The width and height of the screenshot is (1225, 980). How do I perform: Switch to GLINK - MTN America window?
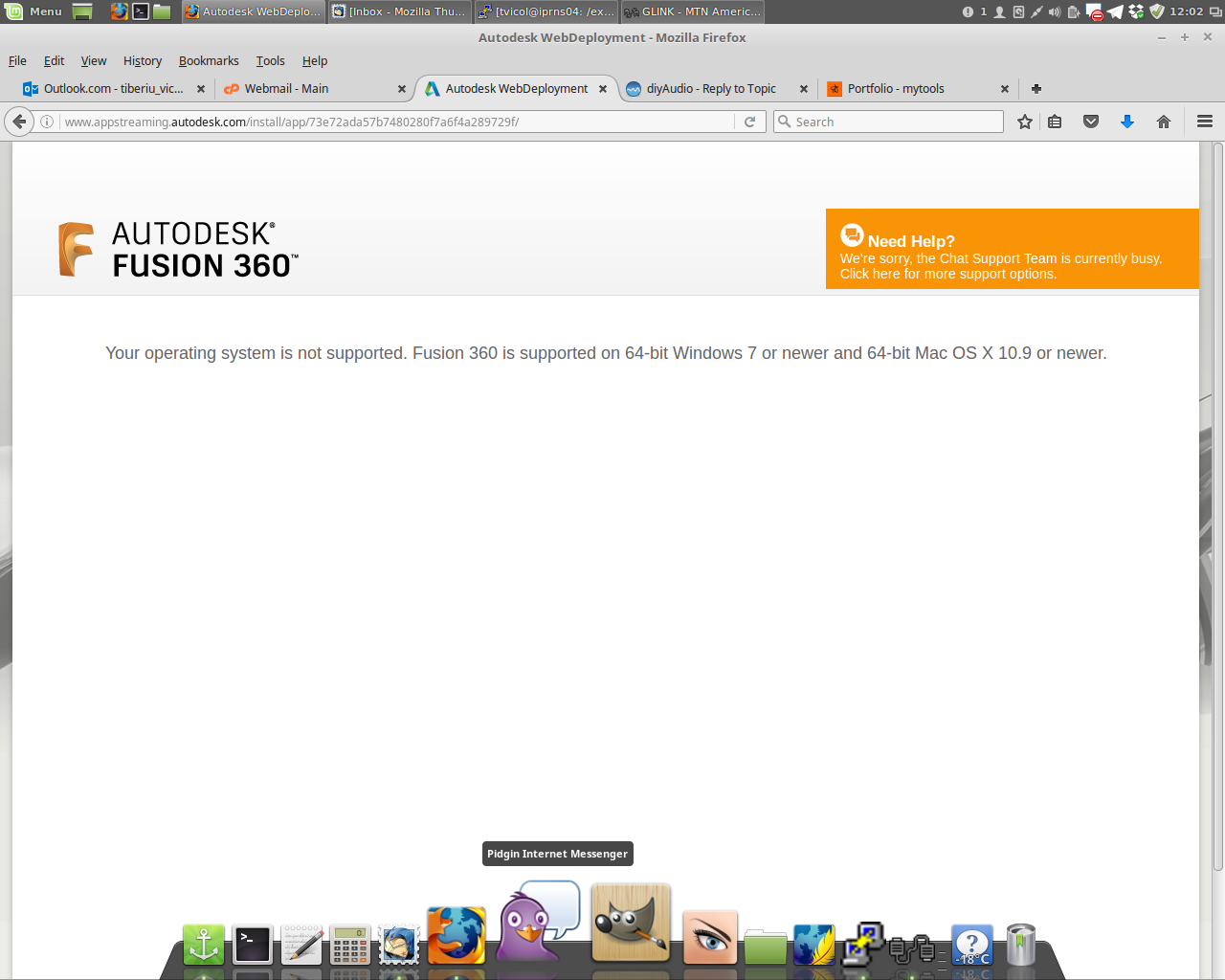tap(693, 11)
